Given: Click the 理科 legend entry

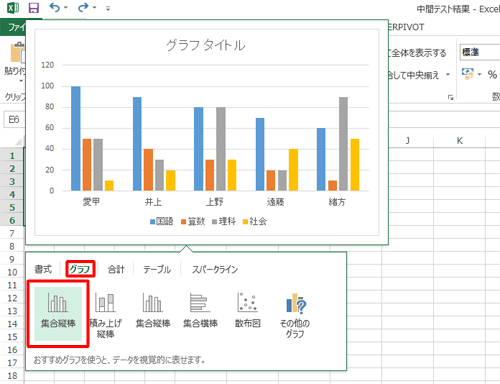Looking at the screenshot, I should (x=224, y=221).
